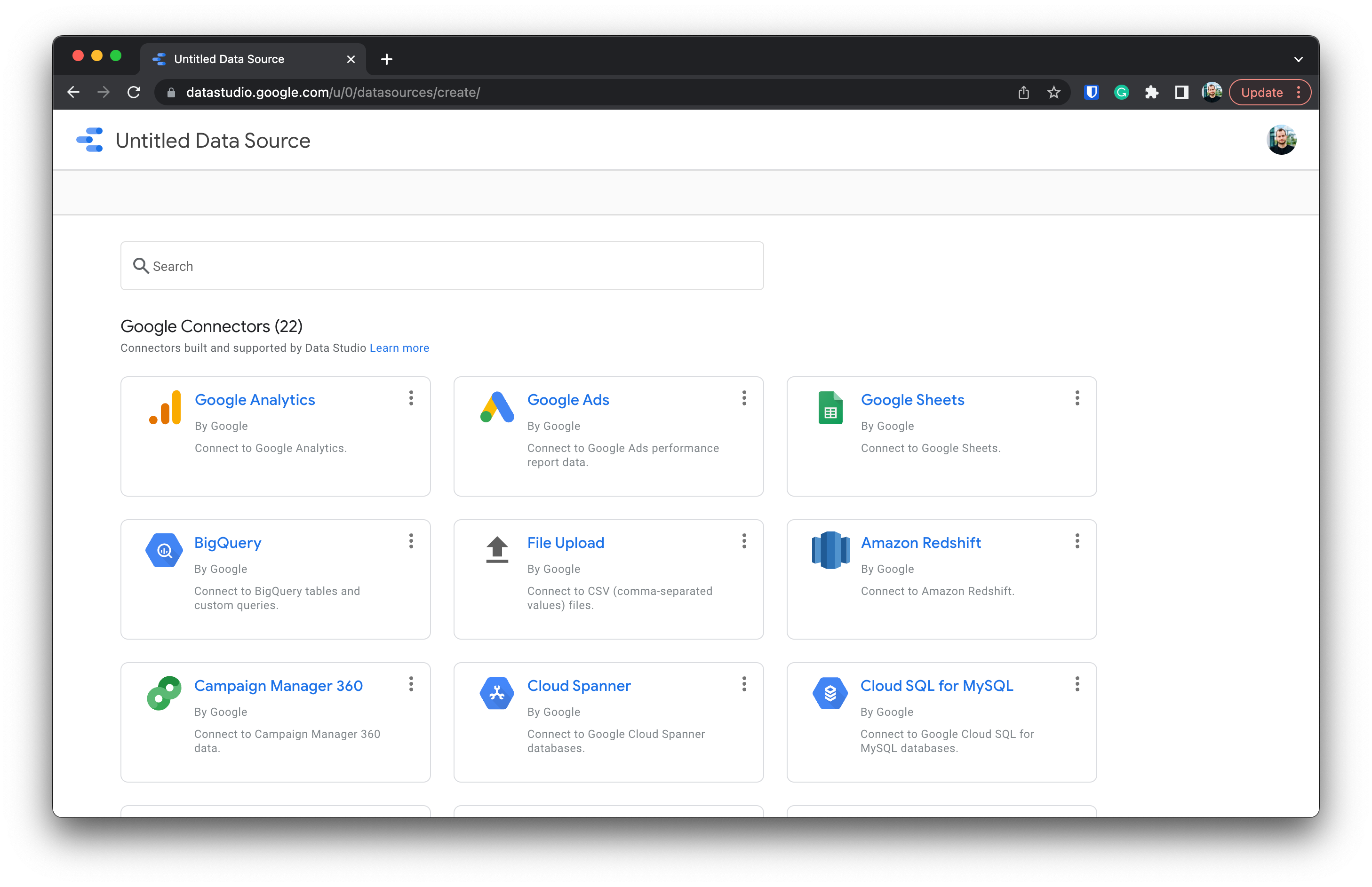Open the Bitwarden extension icon
Image resolution: width=1372 pixels, height=887 pixels.
click(1091, 92)
